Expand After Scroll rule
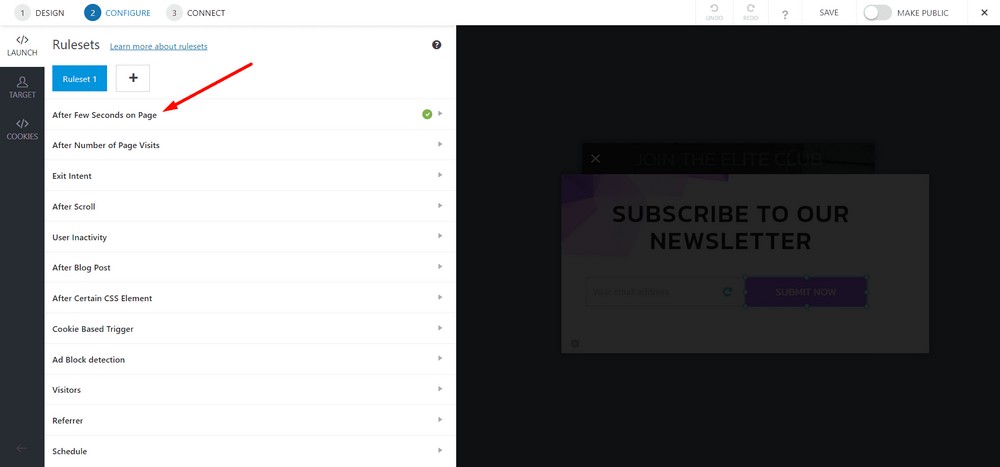 (x=250, y=207)
